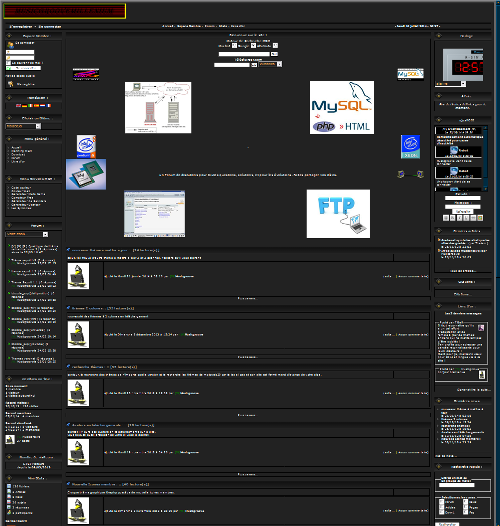Click the shoutbox scrollbar down arrow

coord(486,189)
